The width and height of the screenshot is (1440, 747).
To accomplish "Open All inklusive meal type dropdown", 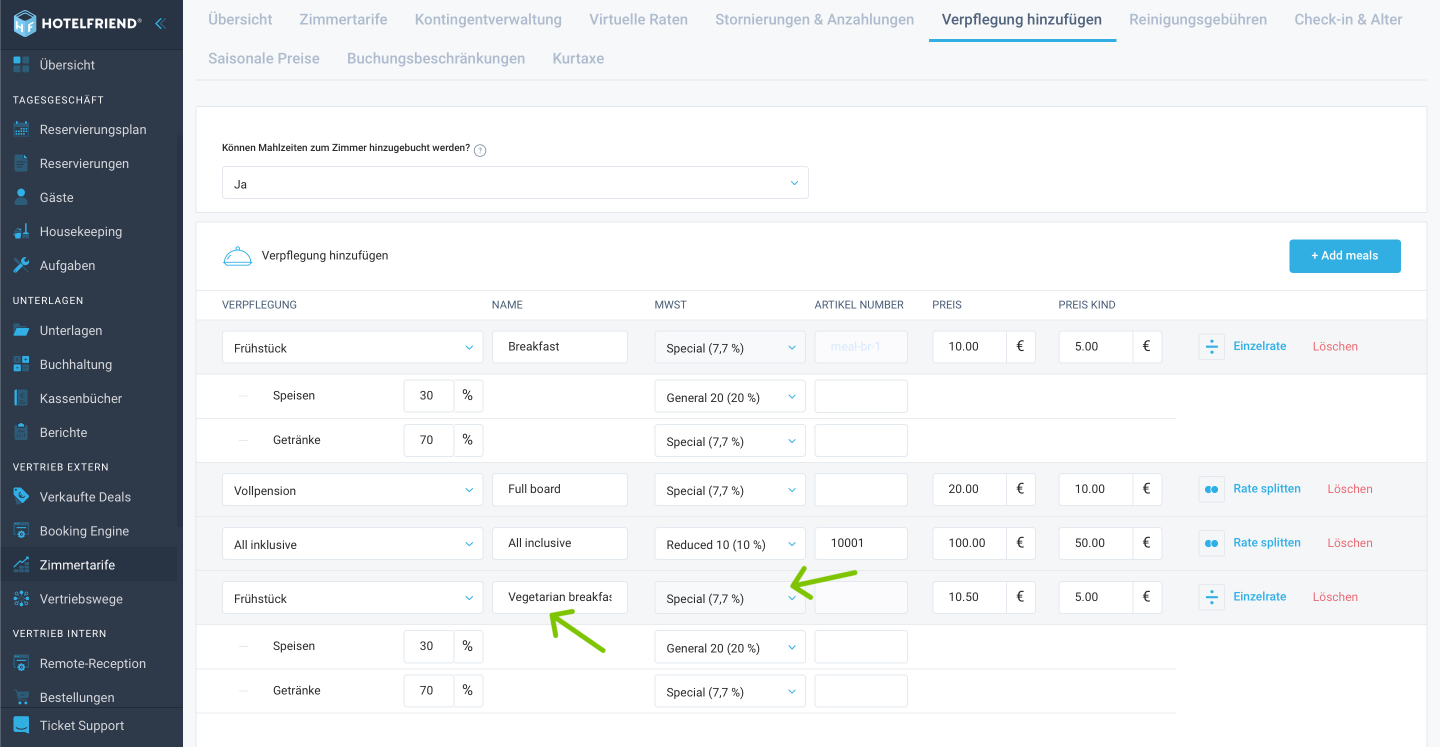I will 352,543.
